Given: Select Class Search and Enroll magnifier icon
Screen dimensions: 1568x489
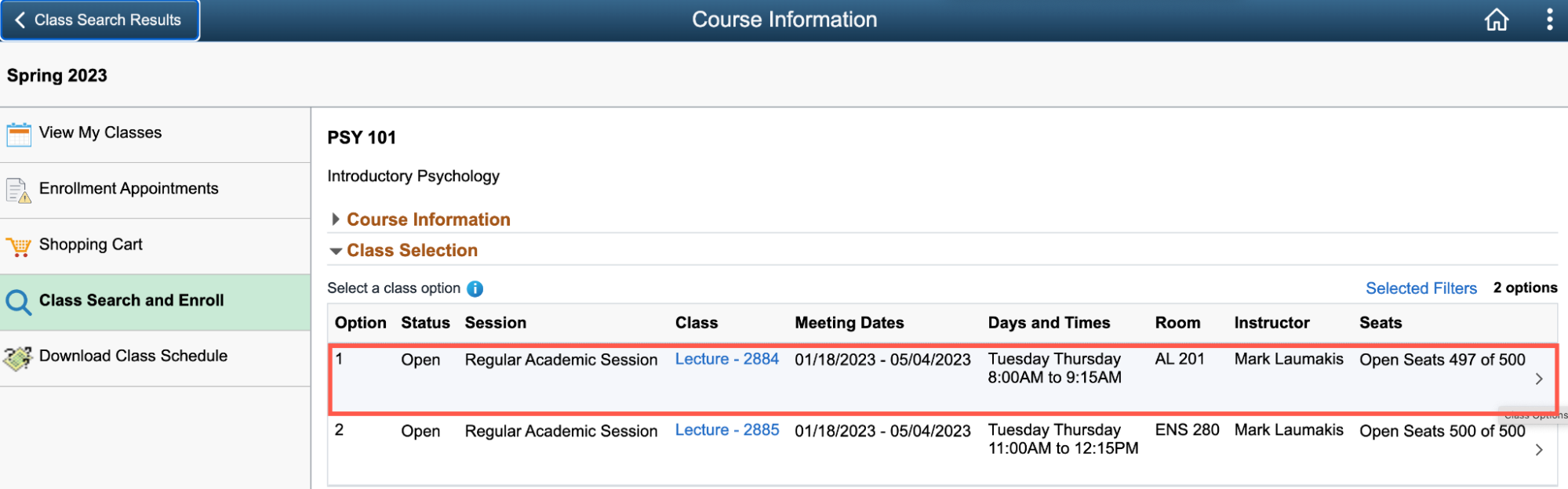Looking at the screenshot, I should 19,301.
